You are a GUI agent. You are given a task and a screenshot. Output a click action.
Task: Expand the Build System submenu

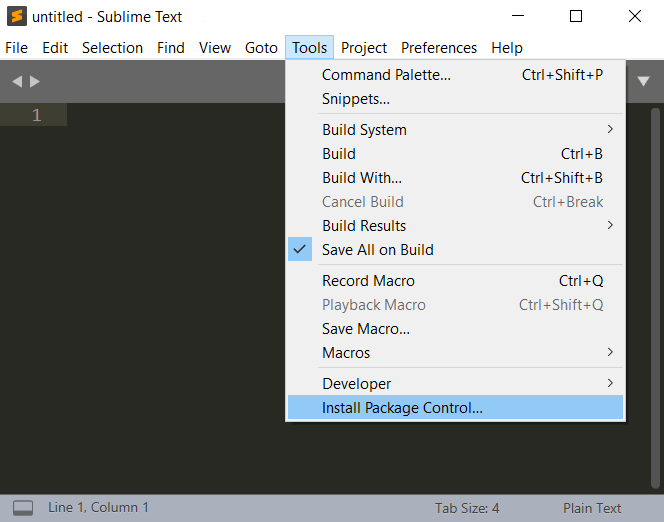[455, 130]
